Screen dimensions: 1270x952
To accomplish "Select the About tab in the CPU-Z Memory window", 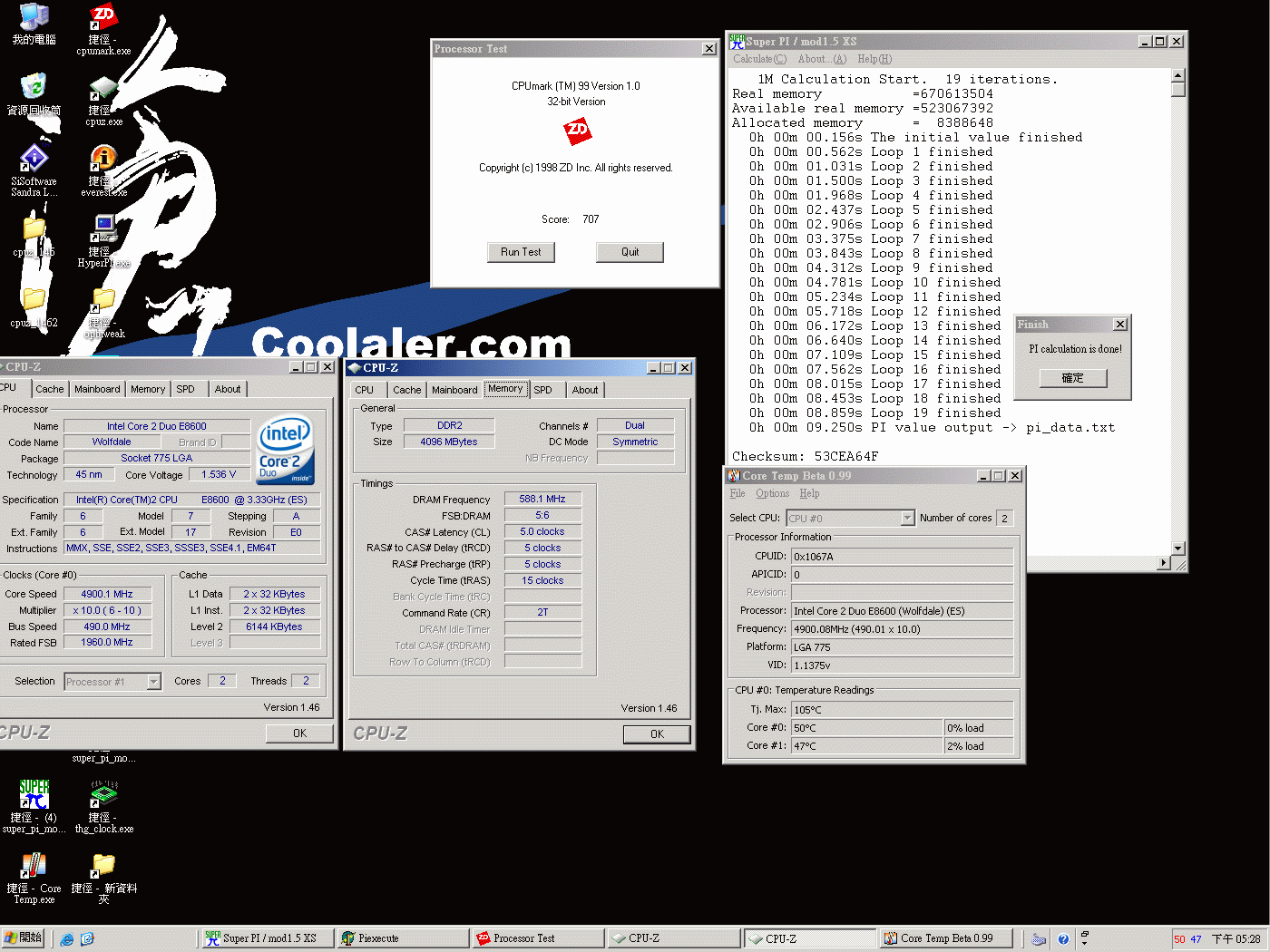I will point(585,390).
